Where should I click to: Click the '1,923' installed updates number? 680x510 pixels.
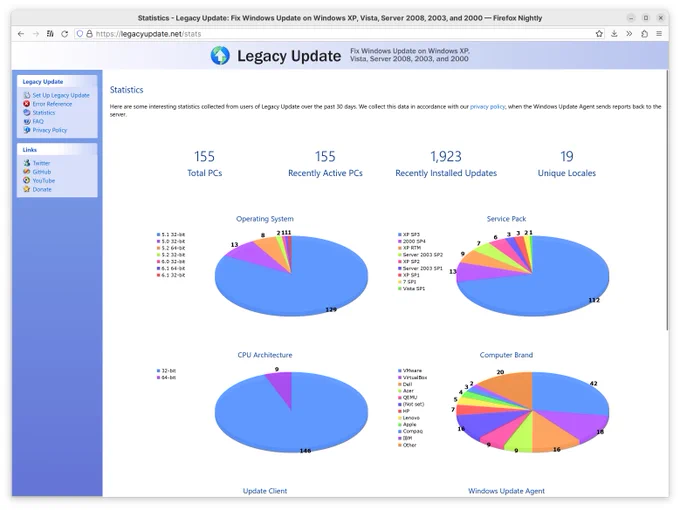446,156
